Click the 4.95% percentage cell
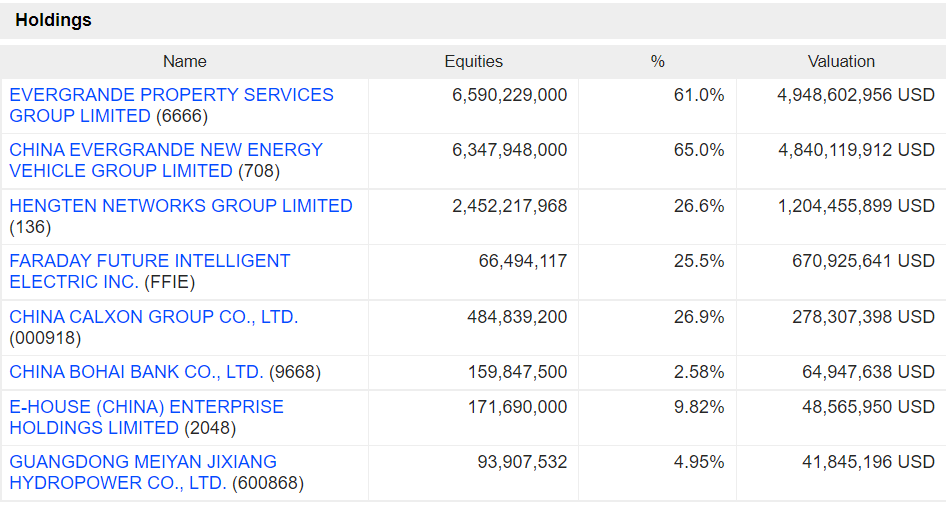 [699, 462]
